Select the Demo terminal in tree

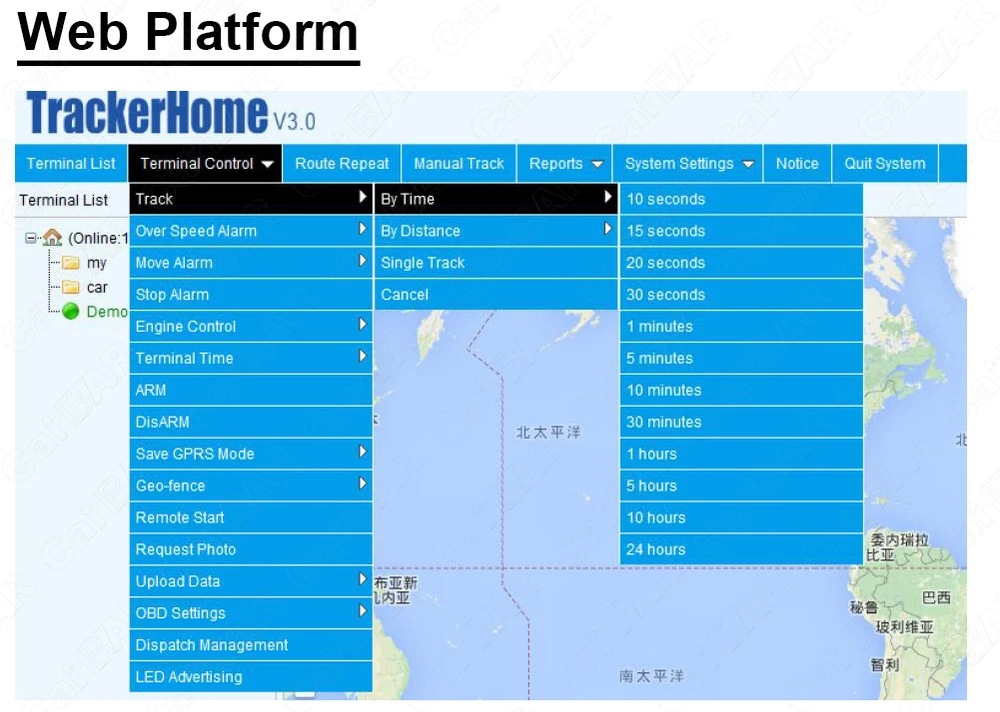coord(107,311)
